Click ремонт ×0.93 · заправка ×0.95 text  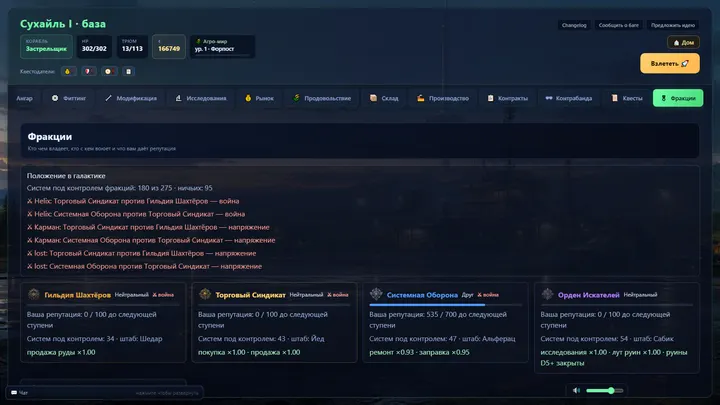tap(419, 352)
